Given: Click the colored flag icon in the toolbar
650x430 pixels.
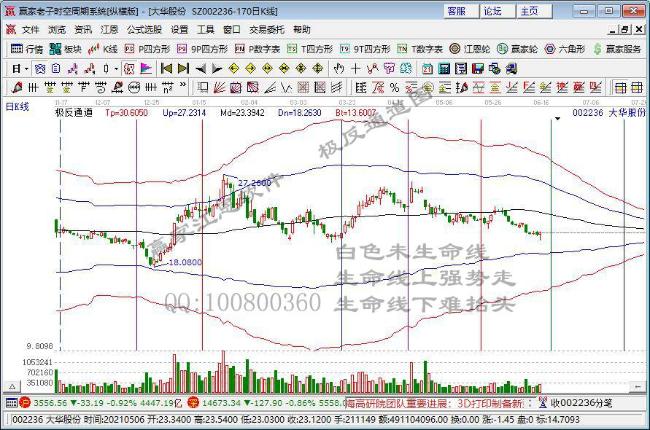Looking at the screenshot, I should coord(146,68).
